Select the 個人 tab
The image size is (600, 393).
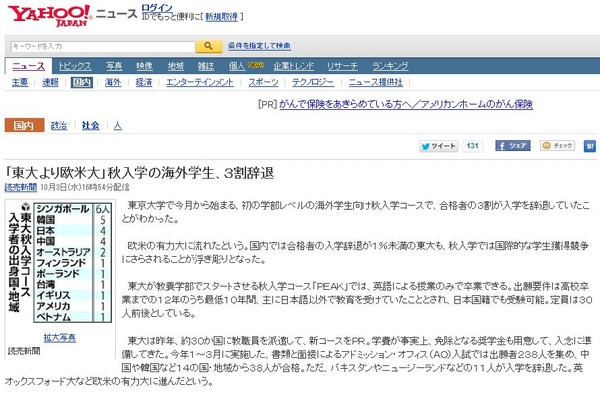[x=237, y=66]
